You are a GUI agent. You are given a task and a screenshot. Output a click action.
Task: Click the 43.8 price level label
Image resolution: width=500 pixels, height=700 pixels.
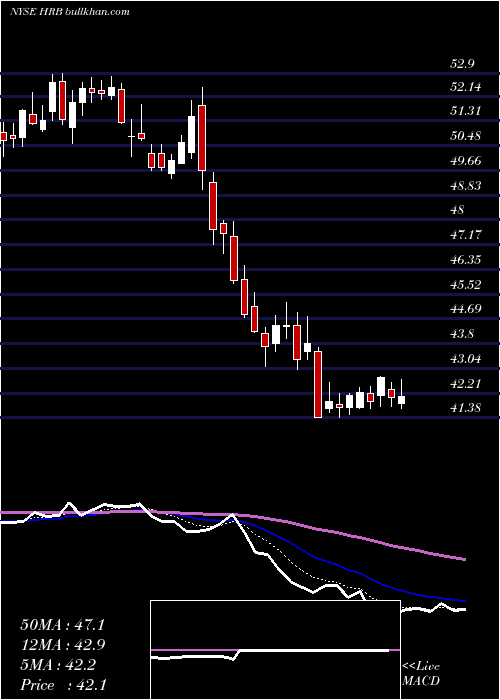(x=462, y=333)
